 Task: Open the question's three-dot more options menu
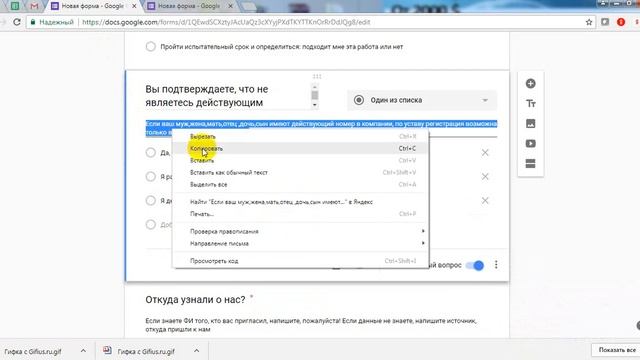tap(496, 265)
